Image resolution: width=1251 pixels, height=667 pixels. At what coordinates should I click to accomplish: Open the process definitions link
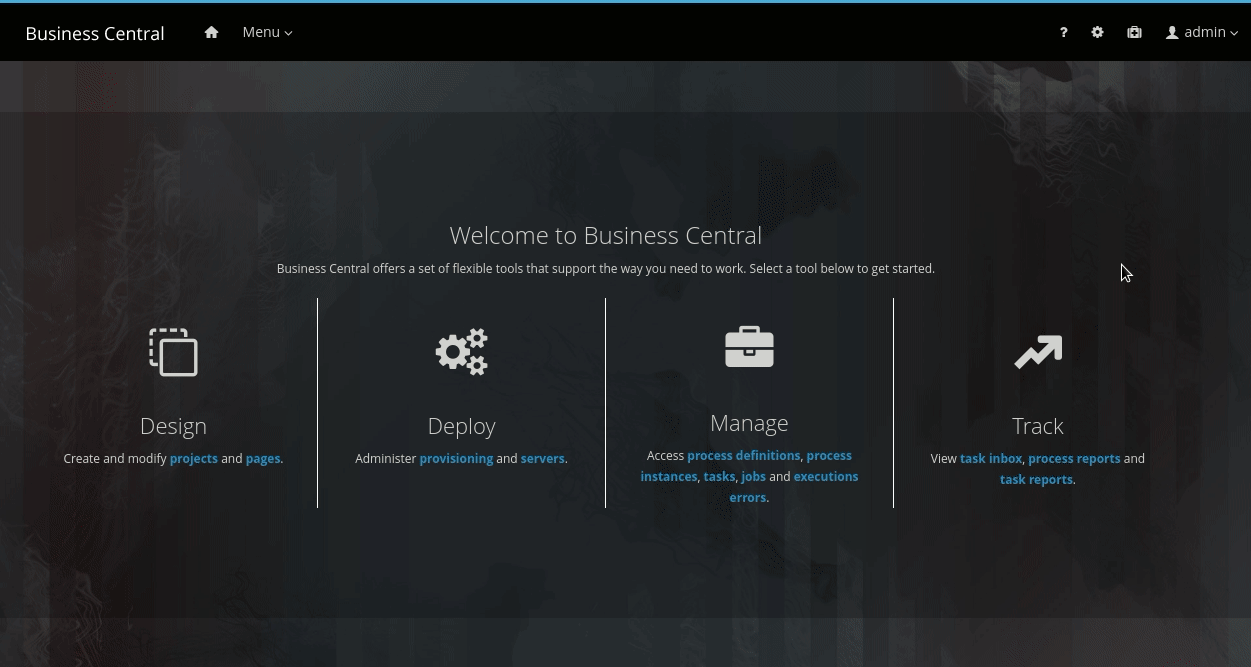coord(744,455)
